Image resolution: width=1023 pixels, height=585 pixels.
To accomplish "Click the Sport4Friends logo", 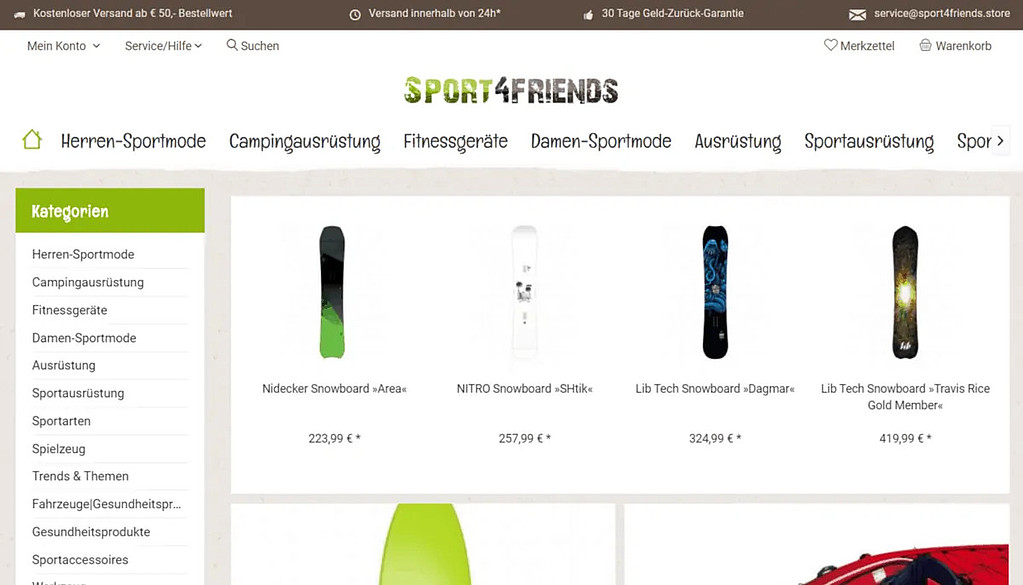I will click(x=511, y=90).
